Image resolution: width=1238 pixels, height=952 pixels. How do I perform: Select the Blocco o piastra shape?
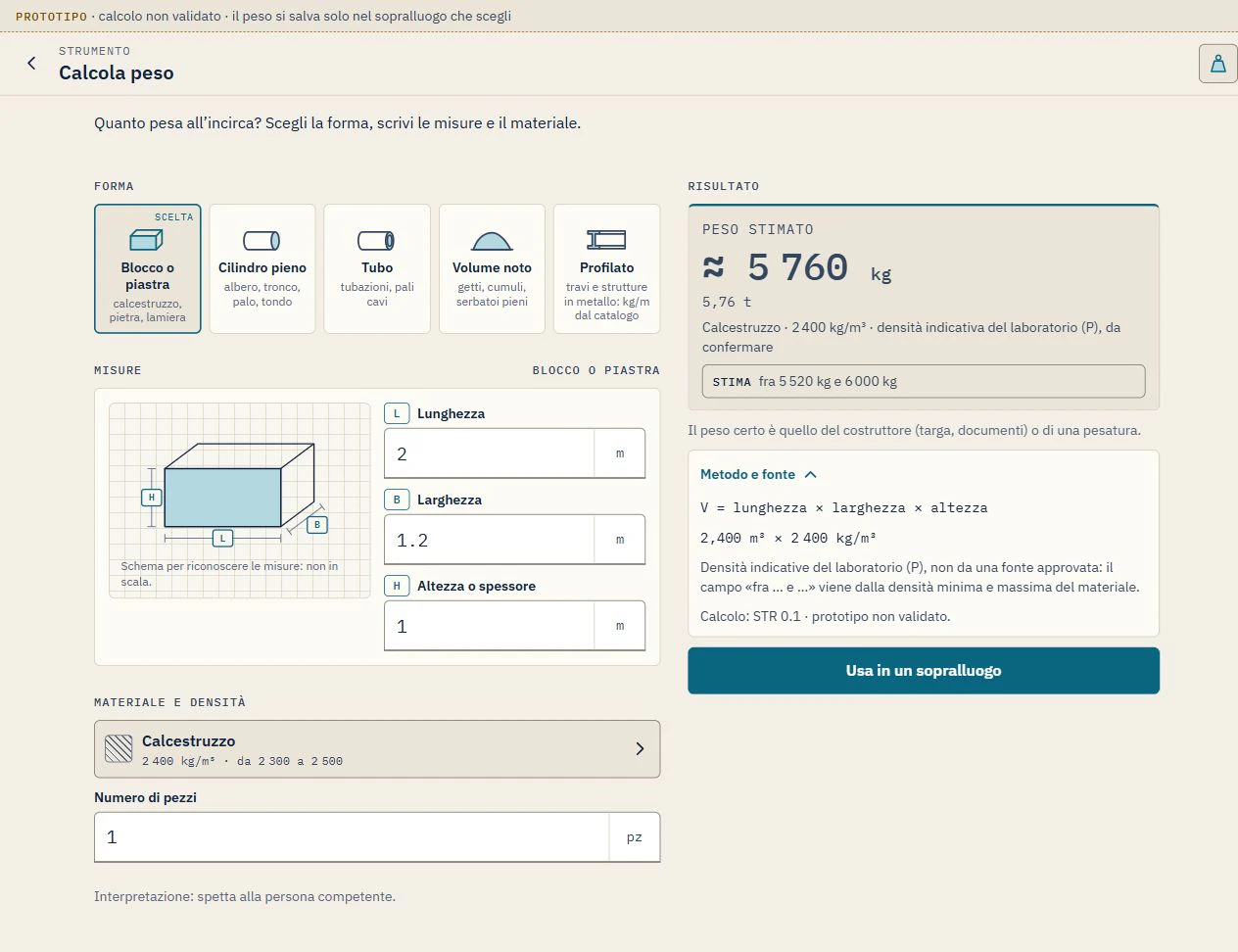(148, 268)
